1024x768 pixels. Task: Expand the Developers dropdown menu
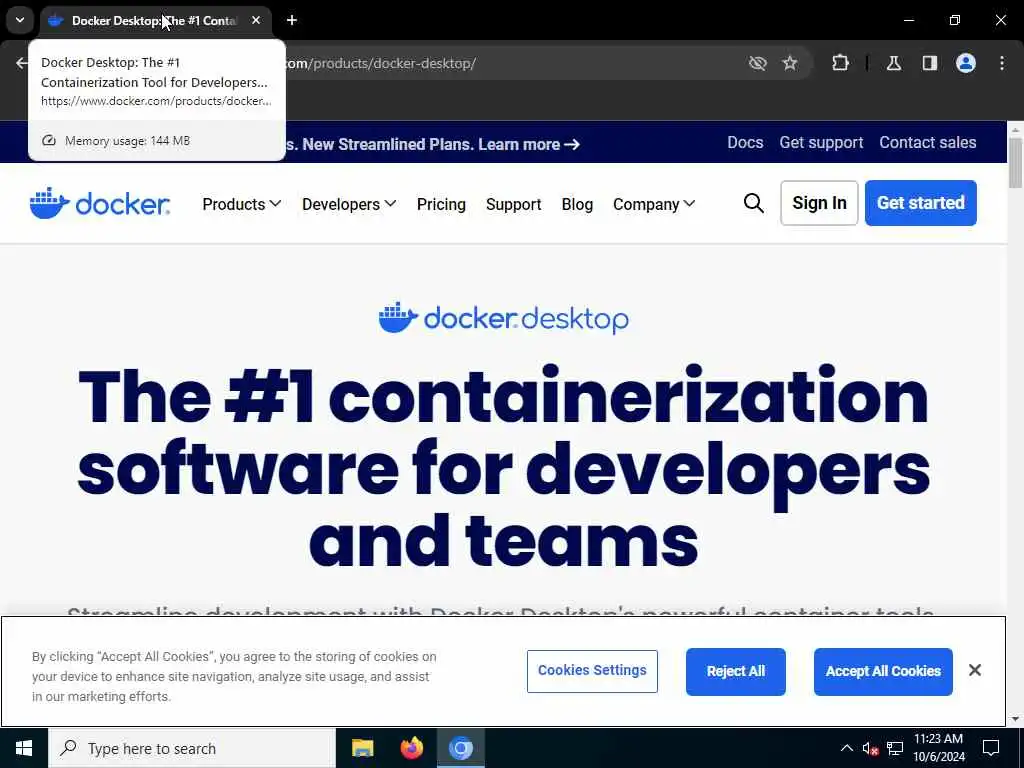pos(349,204)
